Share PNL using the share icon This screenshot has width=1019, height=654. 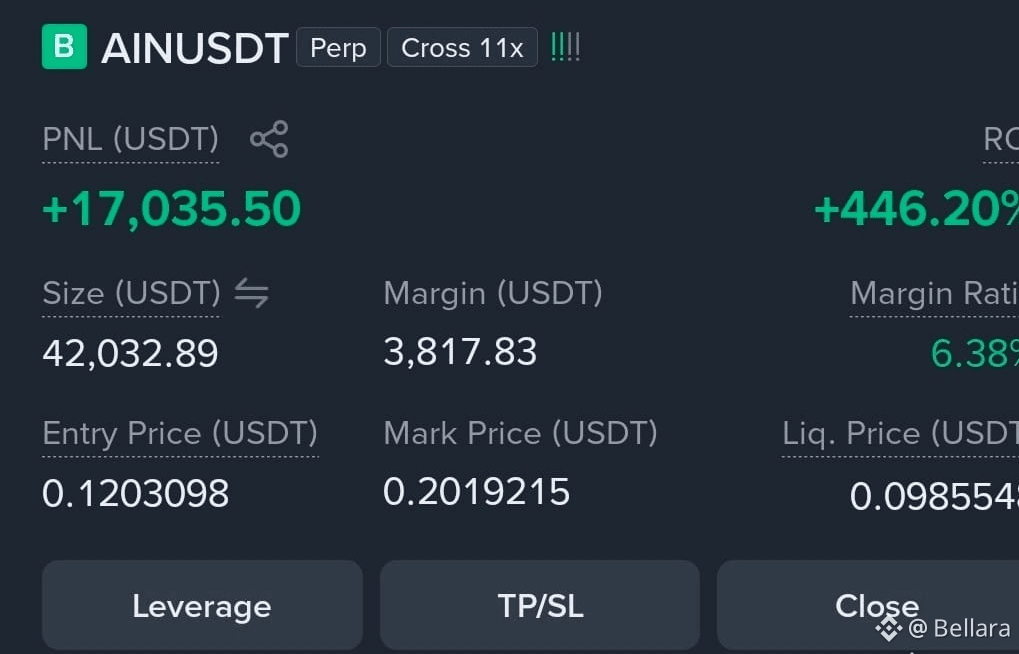click(269, 139)
